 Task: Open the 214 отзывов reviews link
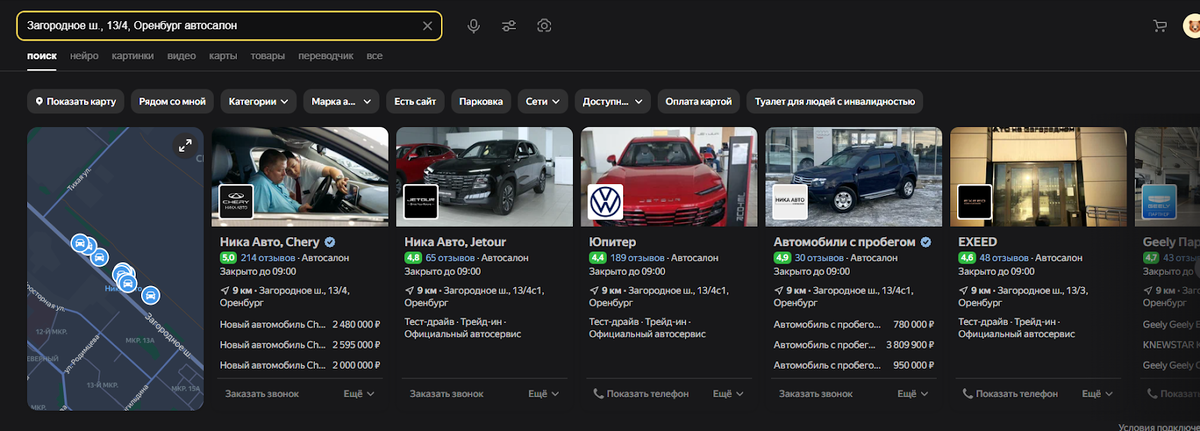(x=268, y=257)
